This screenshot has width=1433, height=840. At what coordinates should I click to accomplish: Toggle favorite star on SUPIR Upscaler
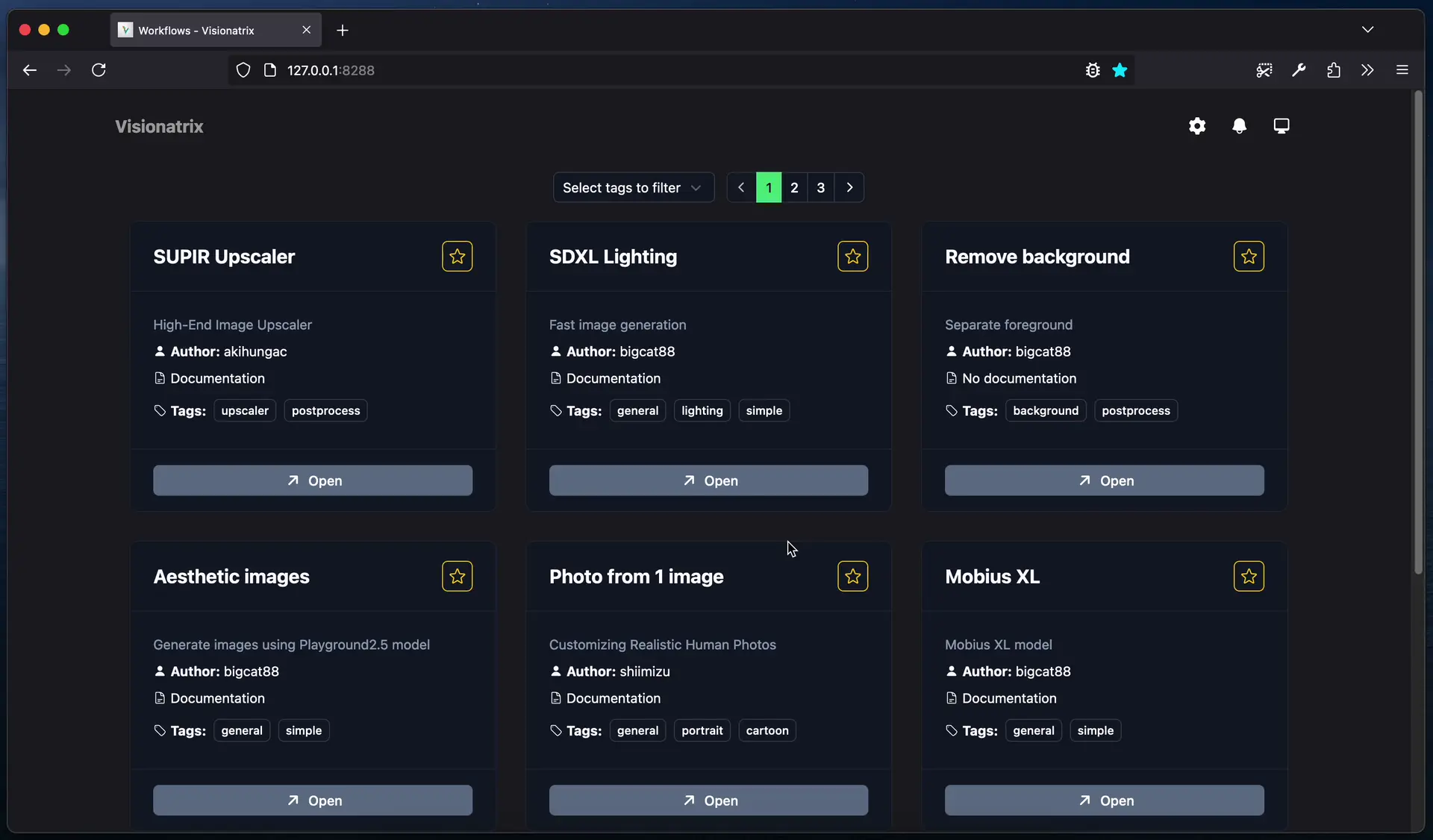point(457,257)
